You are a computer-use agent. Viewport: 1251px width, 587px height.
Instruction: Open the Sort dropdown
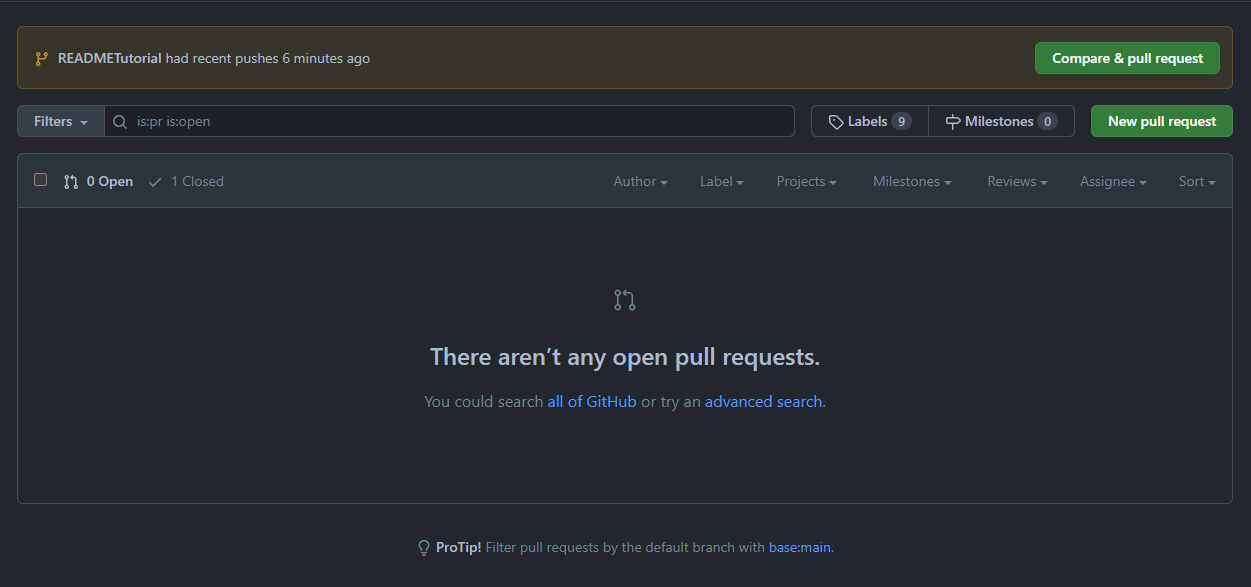coord(1196,181)
